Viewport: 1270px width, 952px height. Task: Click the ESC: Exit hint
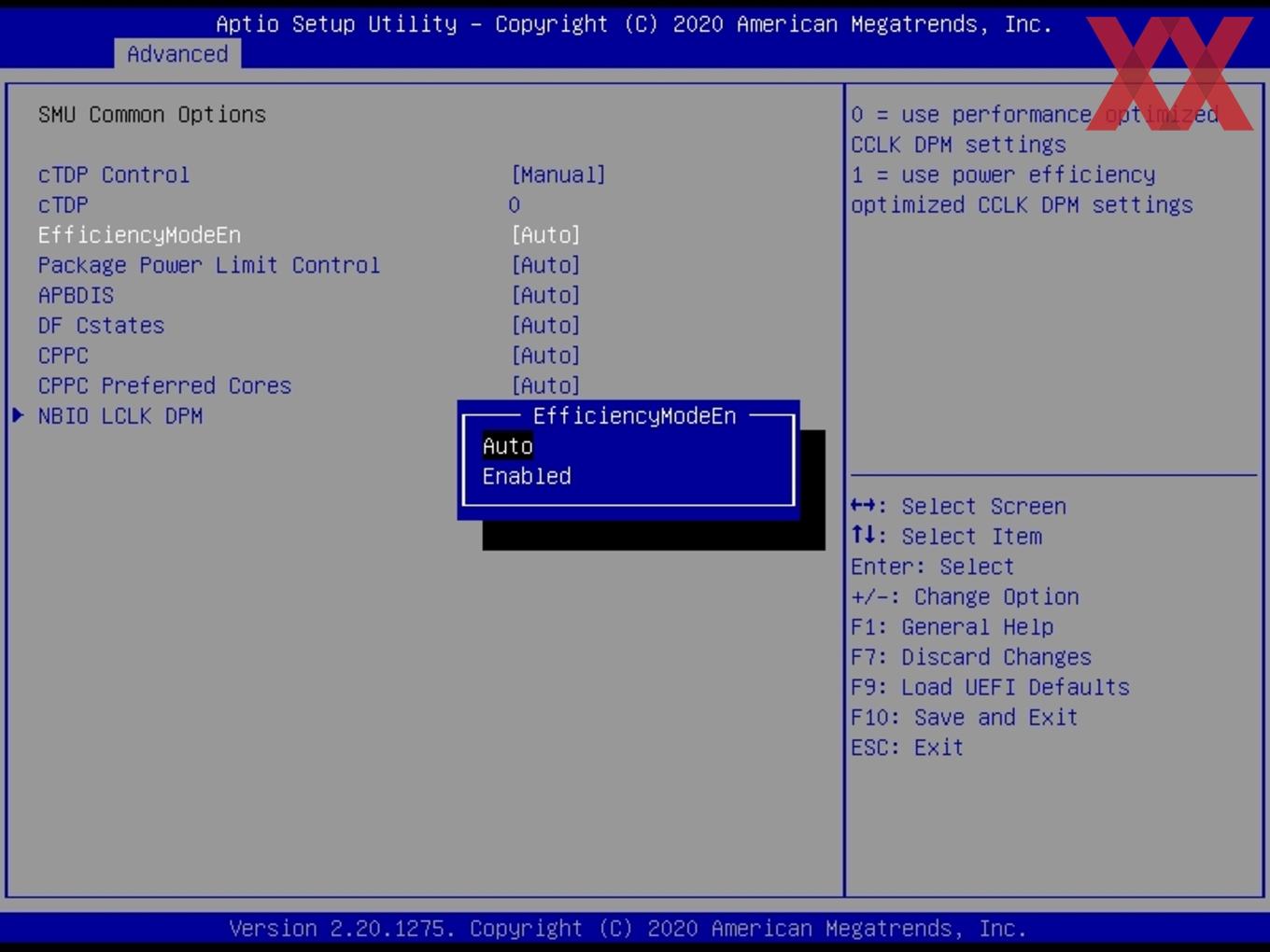pos(907,748)
